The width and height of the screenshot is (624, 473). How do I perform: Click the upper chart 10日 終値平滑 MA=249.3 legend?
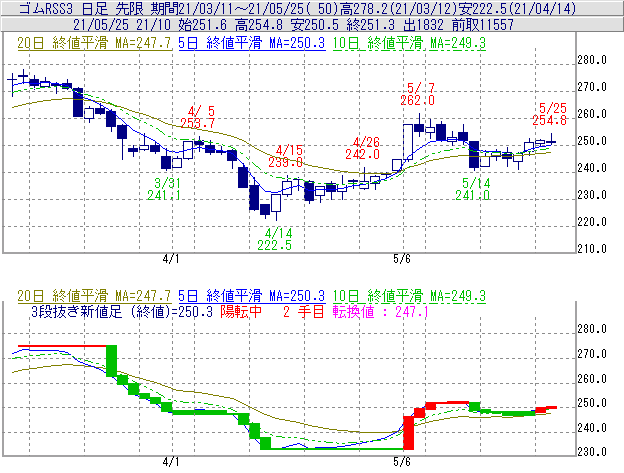tap(409, 43)
